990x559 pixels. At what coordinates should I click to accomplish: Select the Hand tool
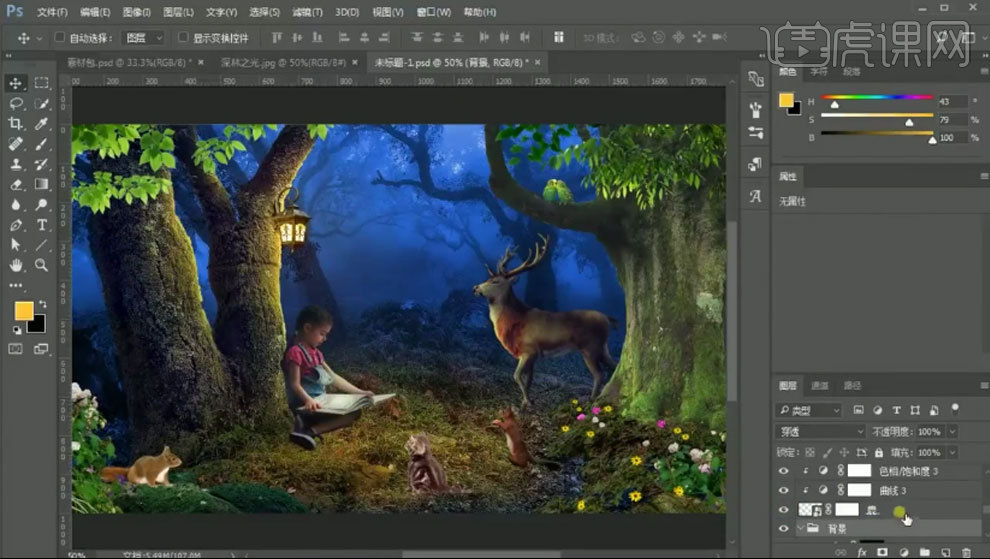pos(16,265)
